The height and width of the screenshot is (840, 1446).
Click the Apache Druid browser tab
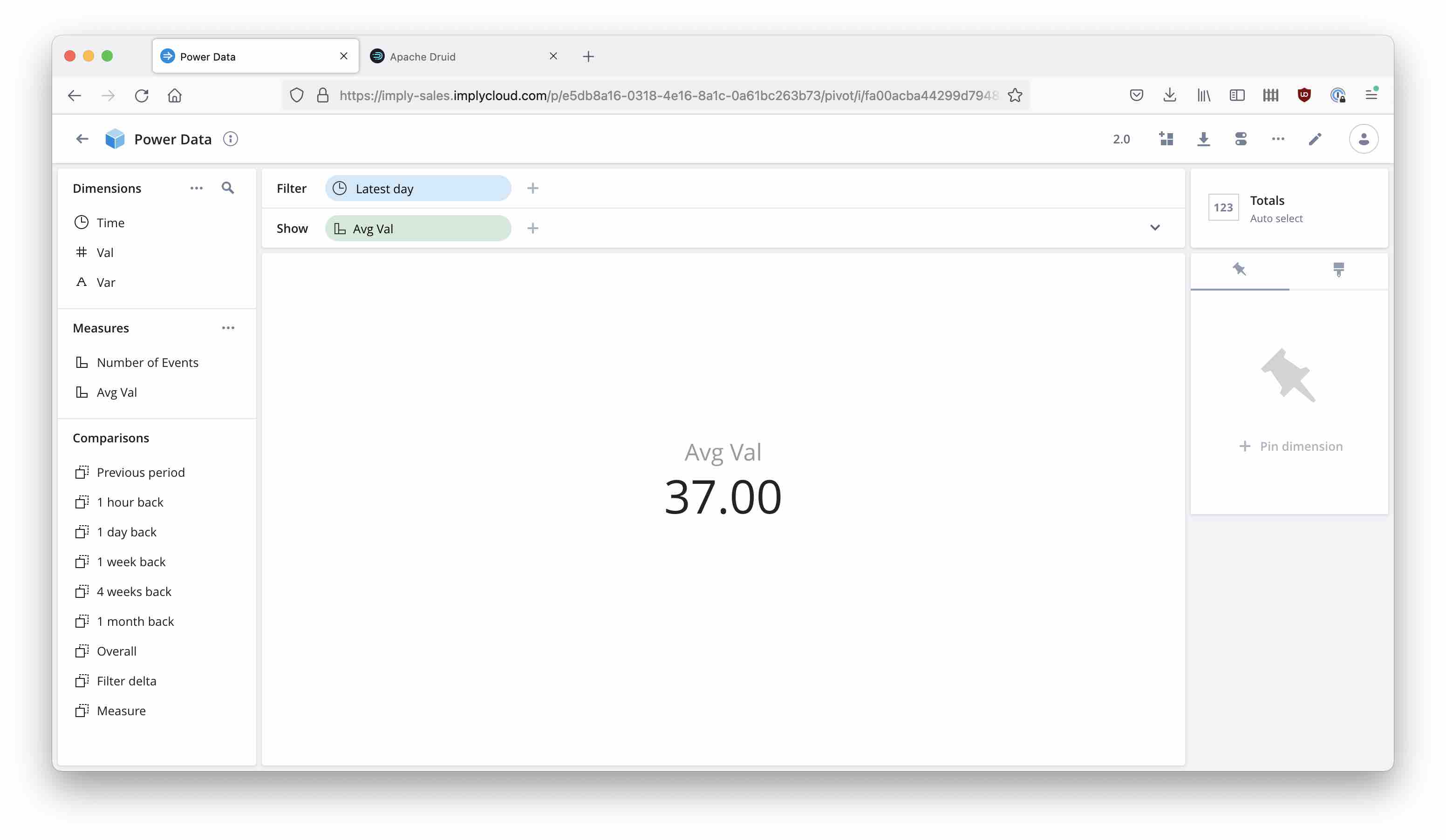(x=462, y=55)
